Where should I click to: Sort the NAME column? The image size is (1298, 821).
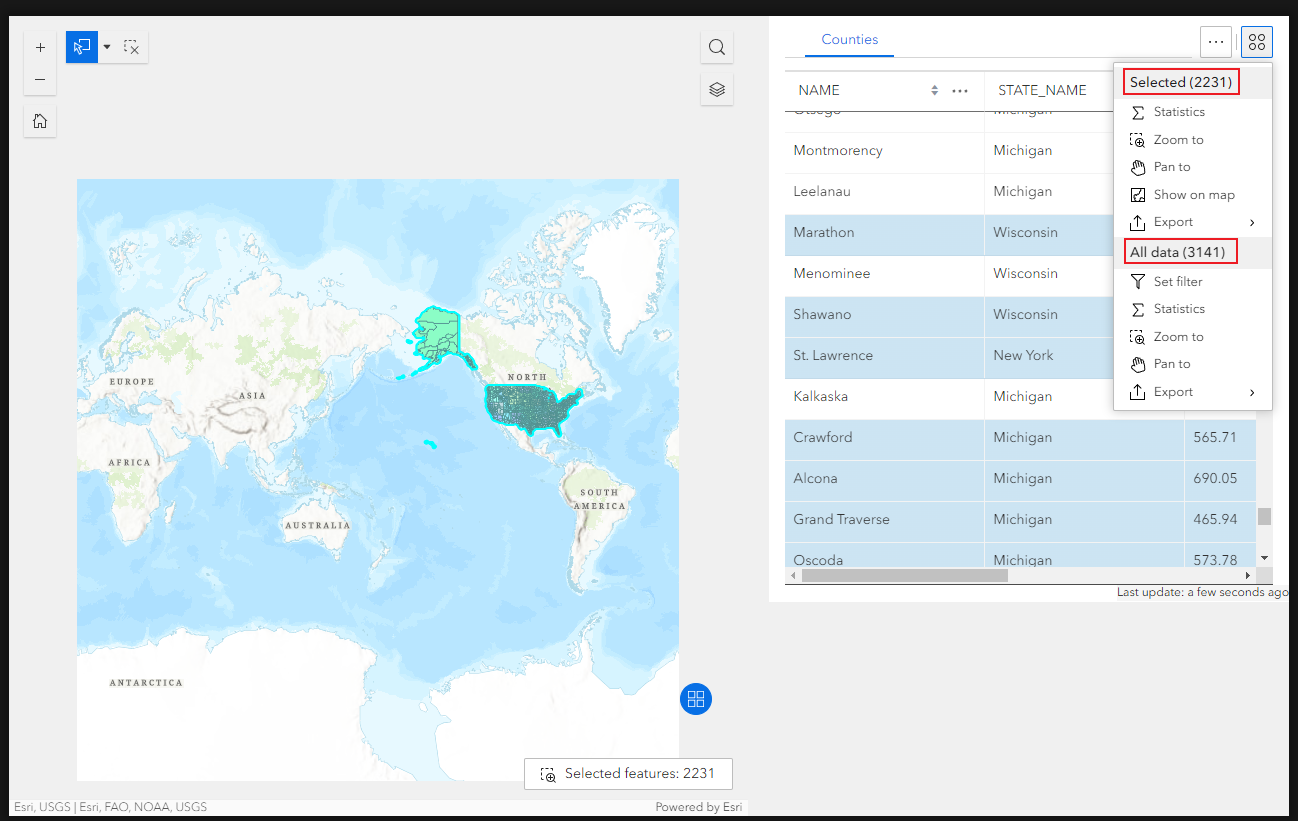935,90
